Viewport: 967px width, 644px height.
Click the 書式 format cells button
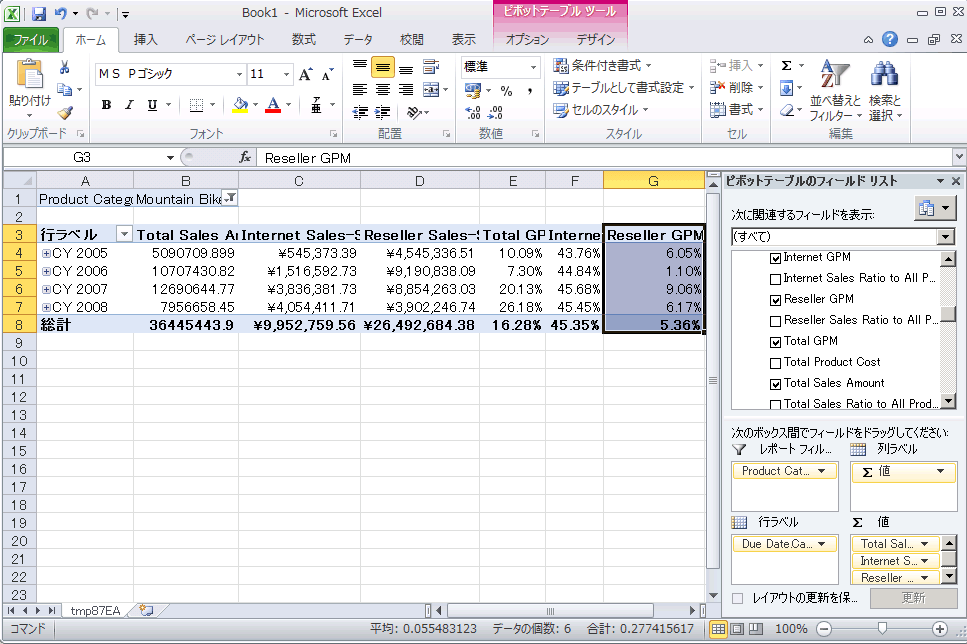736,110
